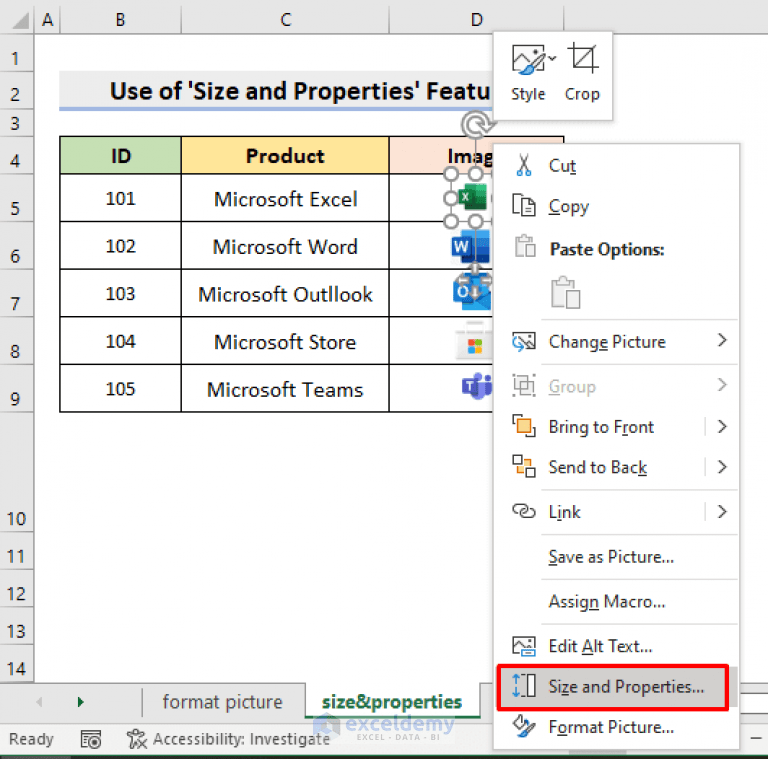This screenshot has width=768, height=759.
Task: Click the Size and Properties icon
Action: coord(524,686)
